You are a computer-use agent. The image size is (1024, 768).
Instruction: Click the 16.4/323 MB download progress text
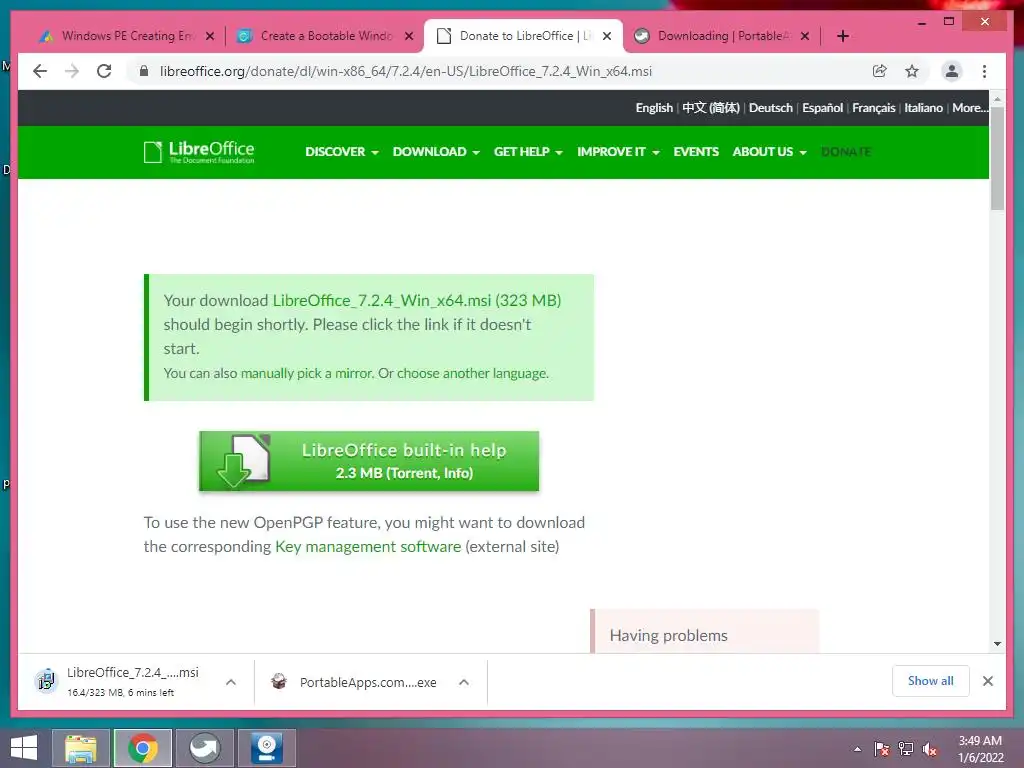click(x=121, y=692)
